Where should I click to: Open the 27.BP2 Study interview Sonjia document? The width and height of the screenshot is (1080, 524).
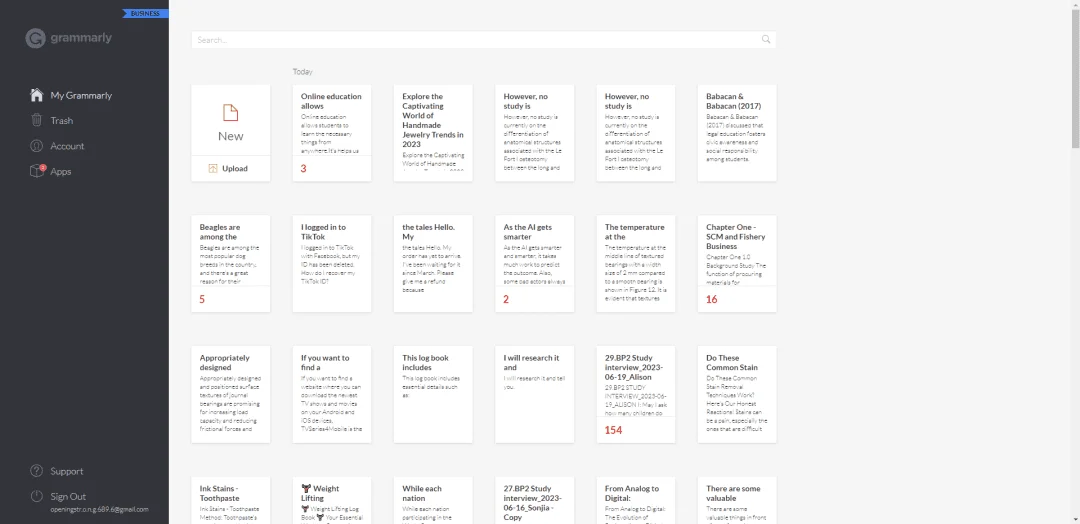(534, 501)
